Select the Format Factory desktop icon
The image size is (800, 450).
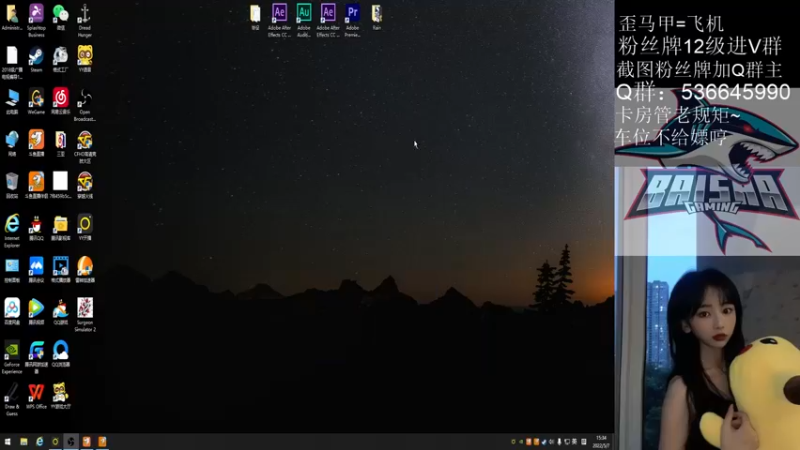coord(61,60)
